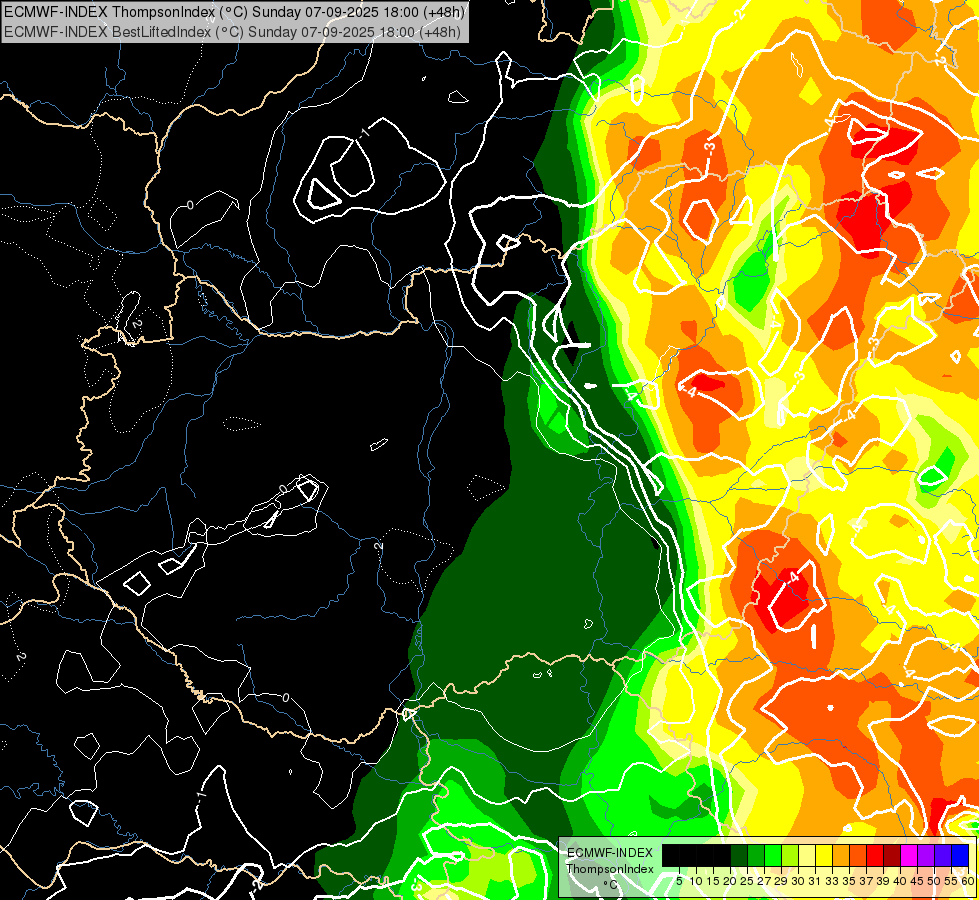Click the °C unit label in legend
This screenshot has width=979, height=900.
[x=611, y=885]
